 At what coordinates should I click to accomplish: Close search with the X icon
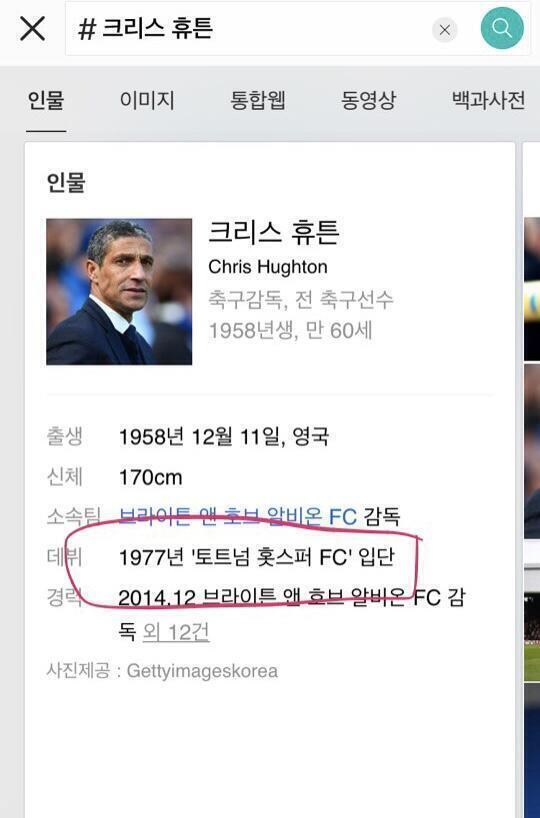(32, 28)
